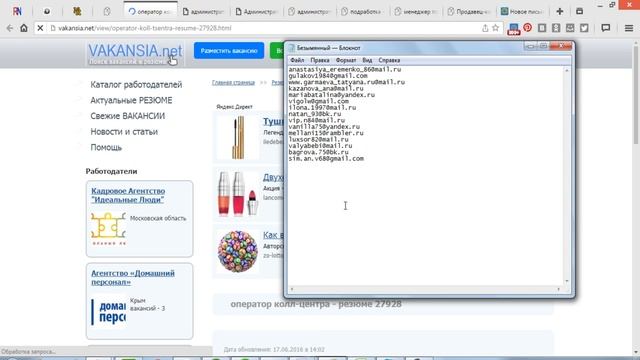Open the Вид menu in Notepad
Image resolution: width=640 pixels, height=360 pixels.
367,60
